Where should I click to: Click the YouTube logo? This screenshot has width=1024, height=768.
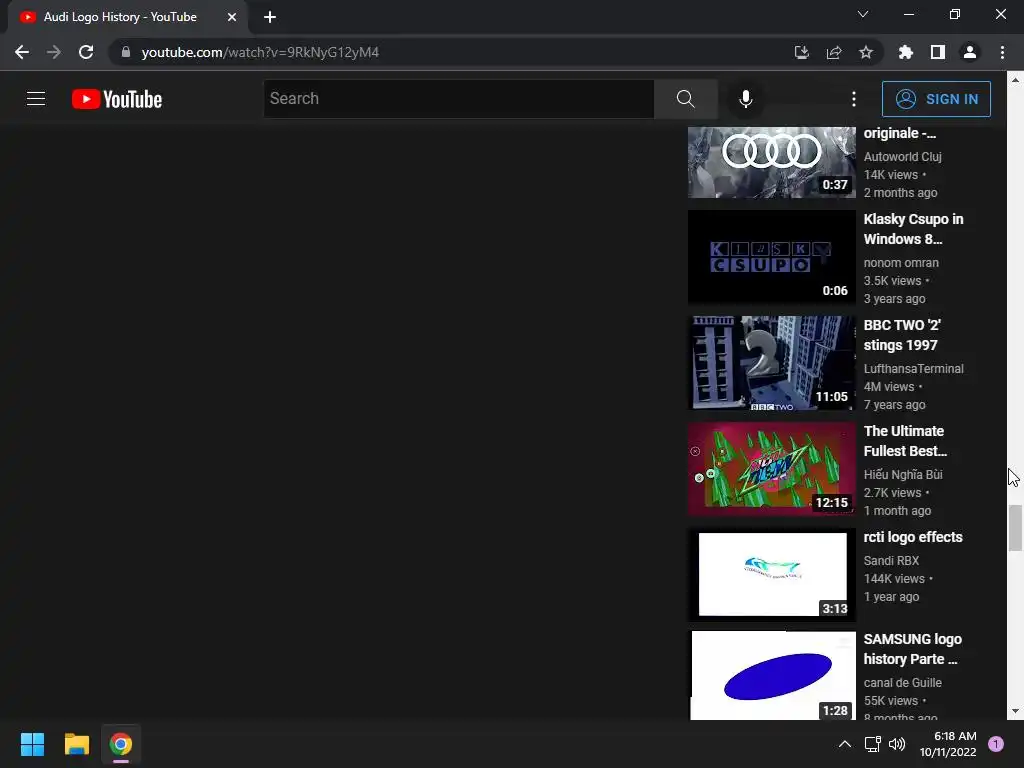pyautogui.click(x=117, y=99)
